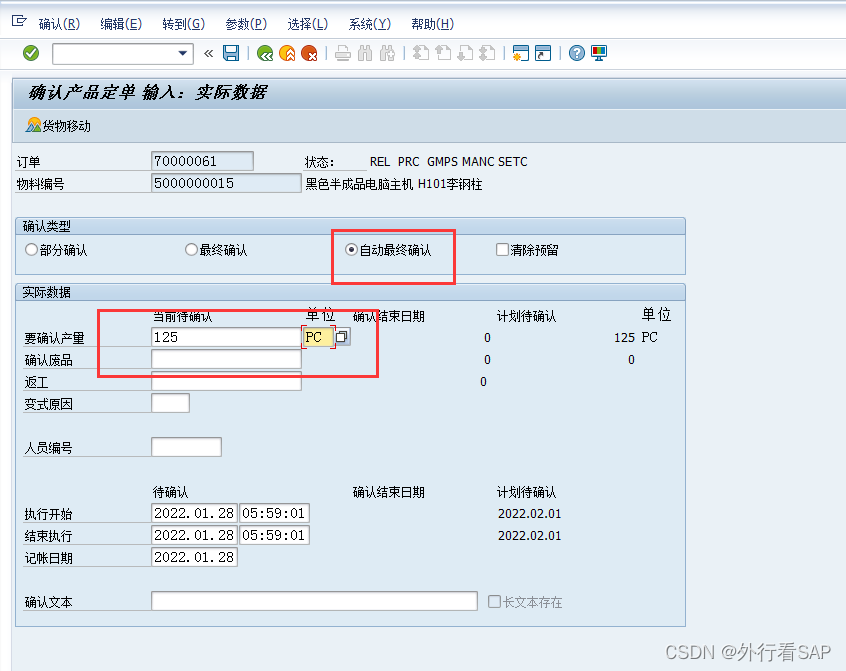
Task: Toggle 清除预留 checkbox
Action: pos(502,250)
